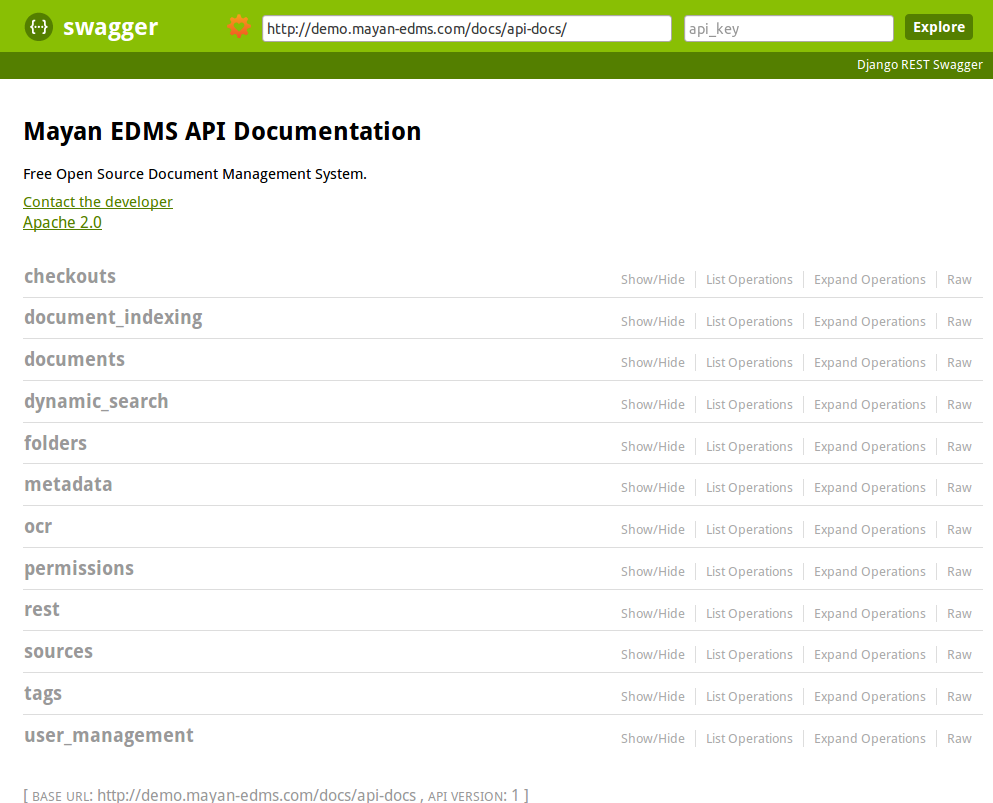
Task: Click the api_key input field
Action: coord(788,29)
